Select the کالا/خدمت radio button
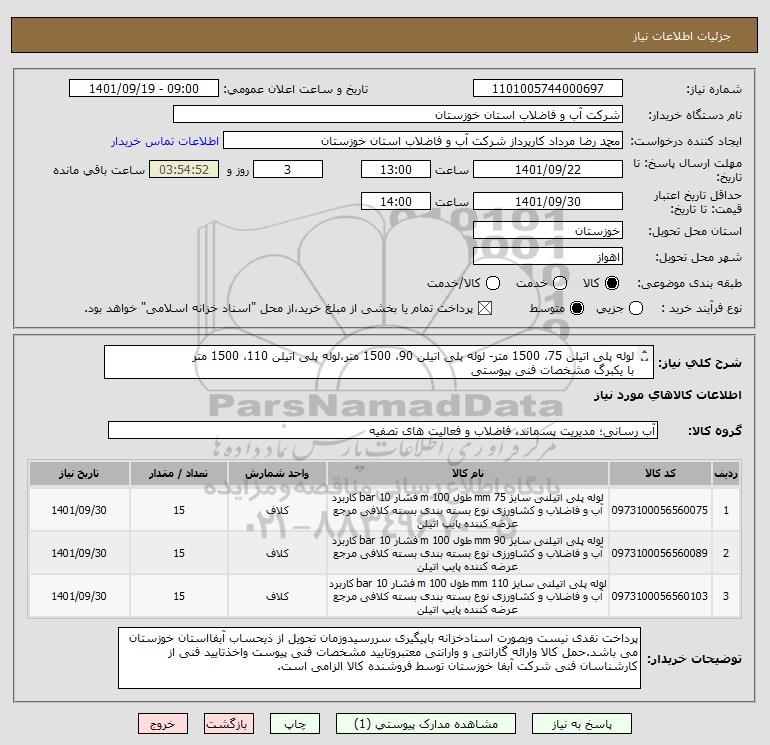This screenshot has width=770, height=745. click(493, 283)
